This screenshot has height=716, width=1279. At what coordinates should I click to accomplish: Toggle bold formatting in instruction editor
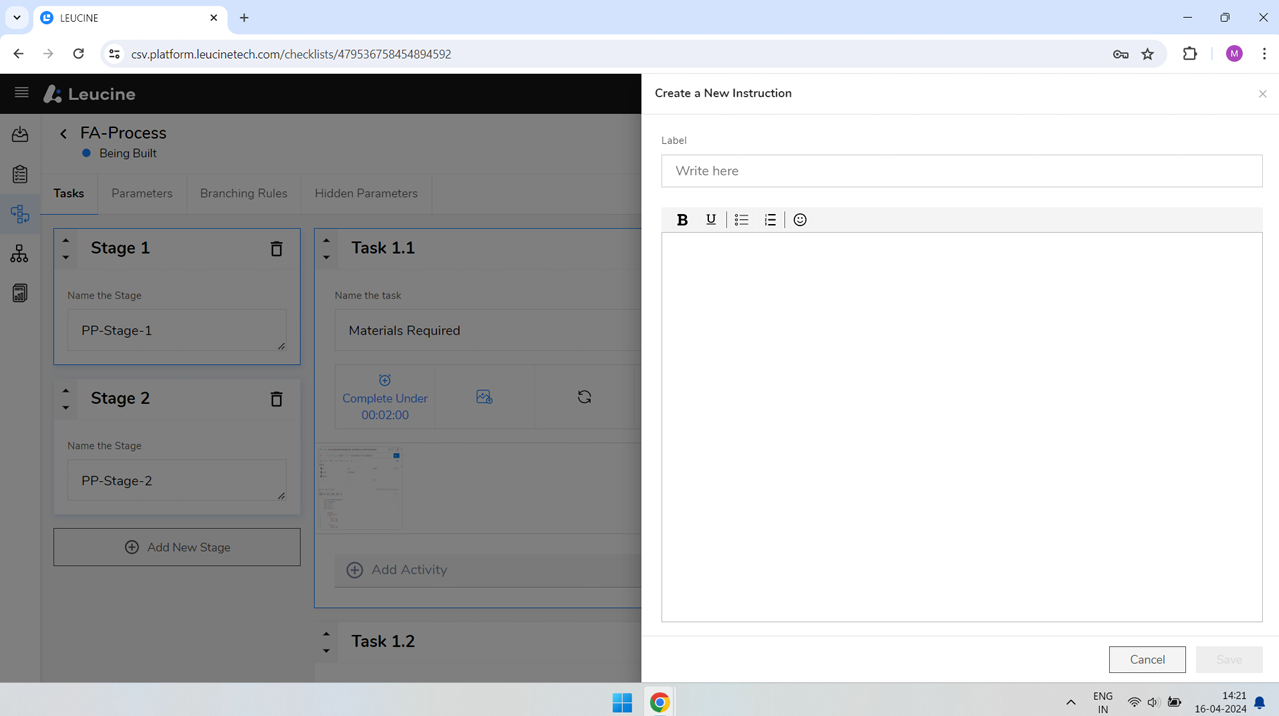[682, 220]
